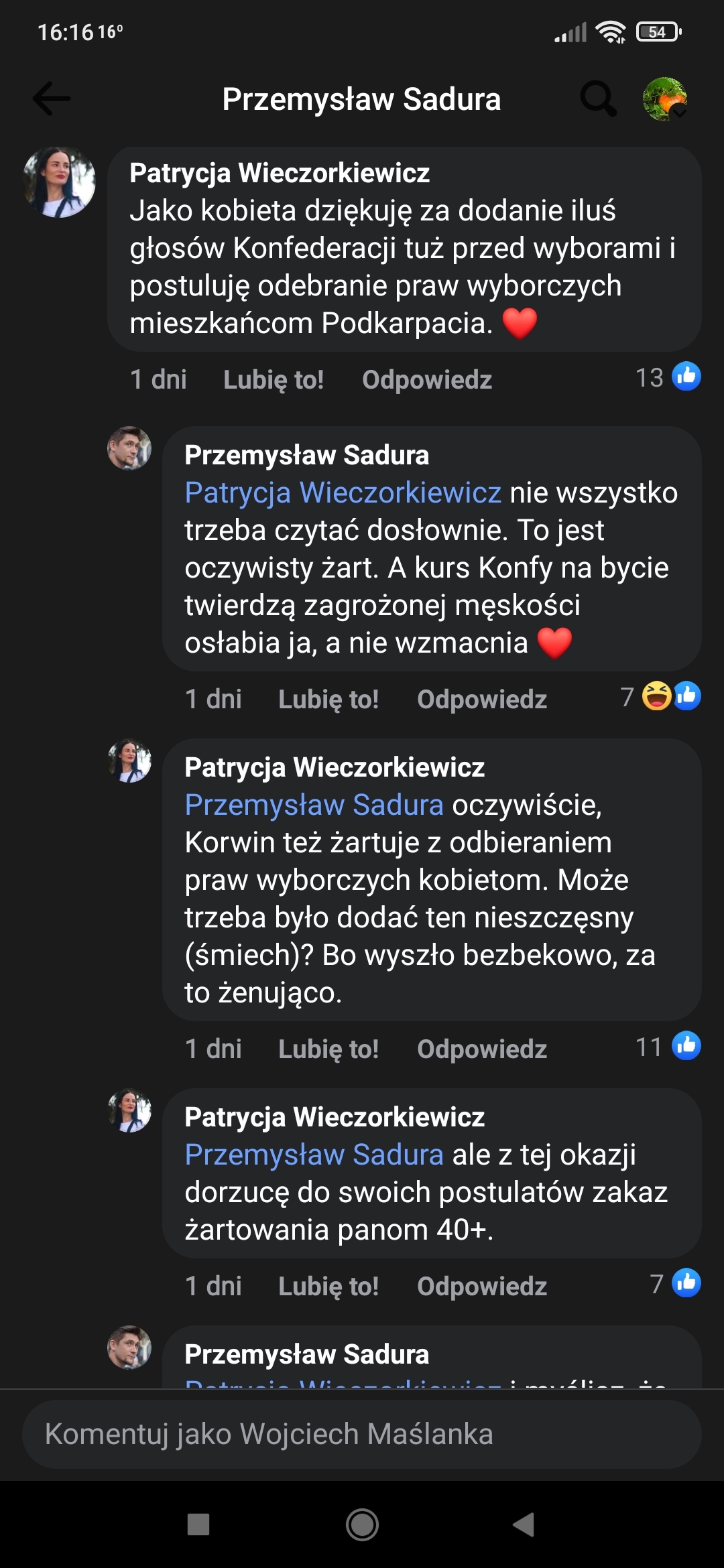Like the comment about 'zakaz żartowania panom 40+'
This screenshot has width=724, height=1568.
[x=328, y=1287]
